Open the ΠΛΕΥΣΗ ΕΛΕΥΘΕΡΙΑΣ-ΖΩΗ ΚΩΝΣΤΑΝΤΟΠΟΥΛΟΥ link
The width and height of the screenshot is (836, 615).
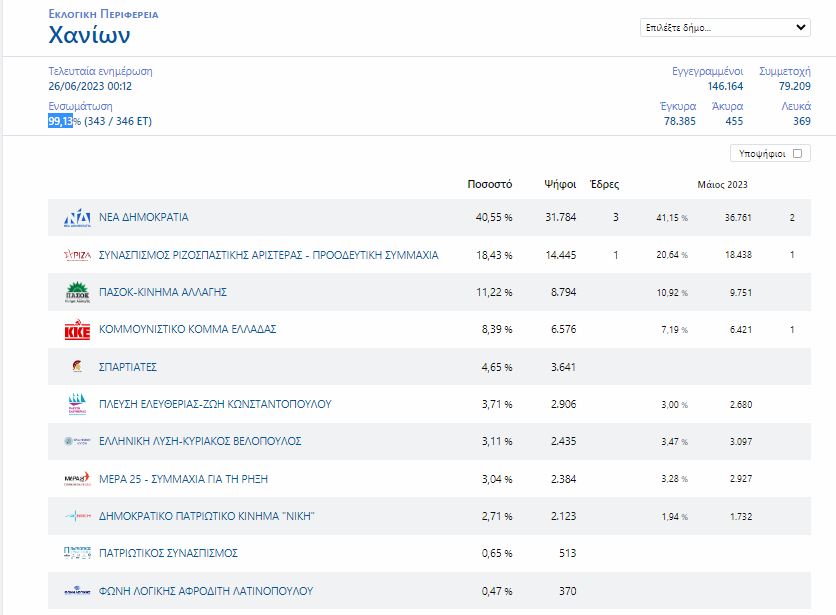pyautogui.click(x=215, y=404)
